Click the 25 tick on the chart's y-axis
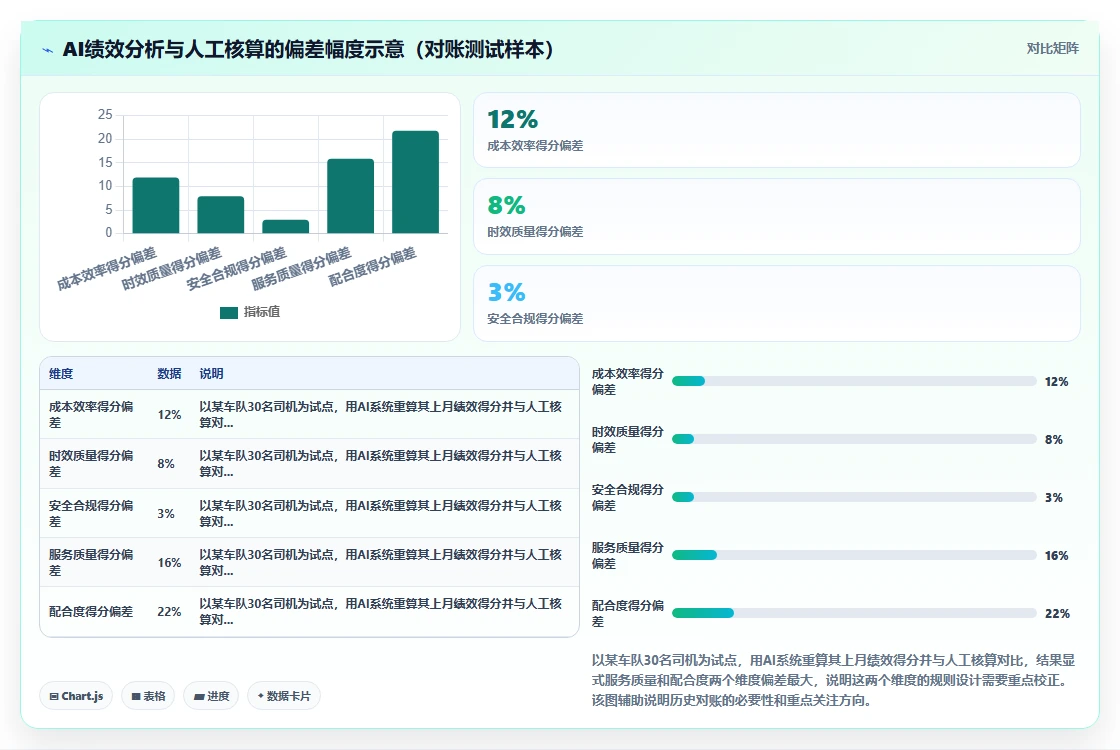Image resolution: width=1120 pixels, height=750 pixels. click(x=105, y=114)
